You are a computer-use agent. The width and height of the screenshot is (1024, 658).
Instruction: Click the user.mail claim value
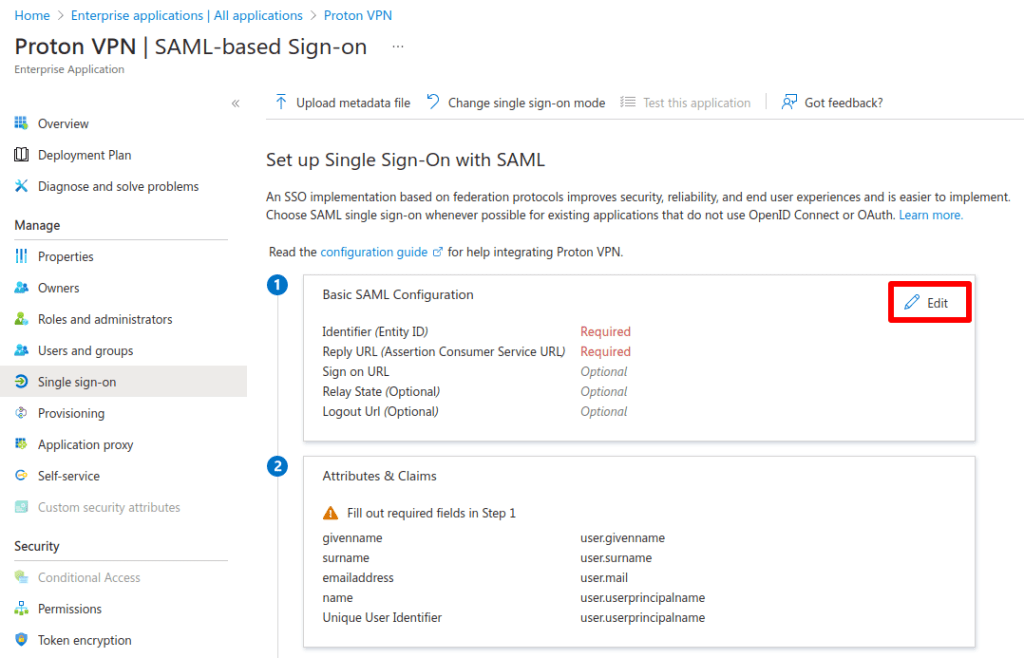[x=604, y=578]
